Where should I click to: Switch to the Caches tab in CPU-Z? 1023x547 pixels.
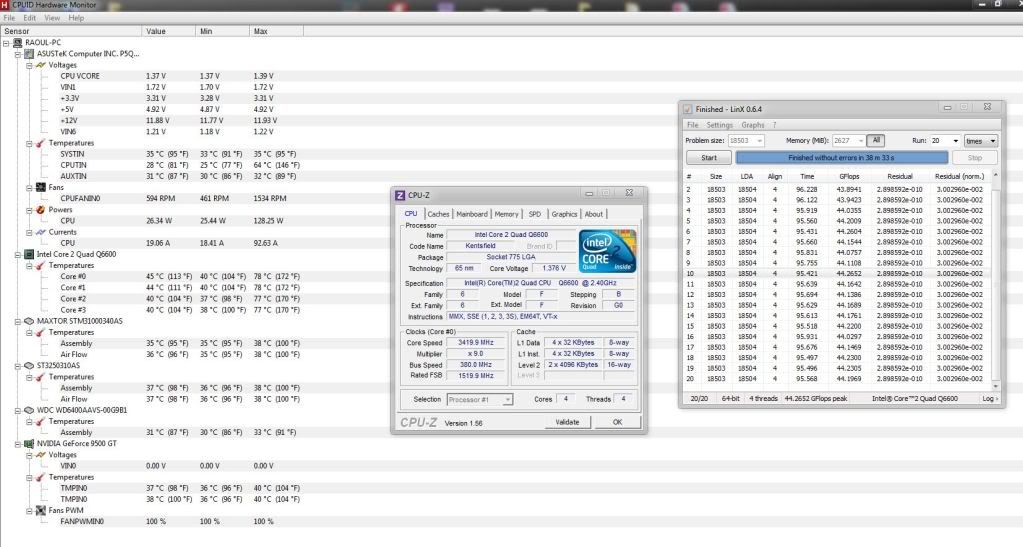point(438,214)
